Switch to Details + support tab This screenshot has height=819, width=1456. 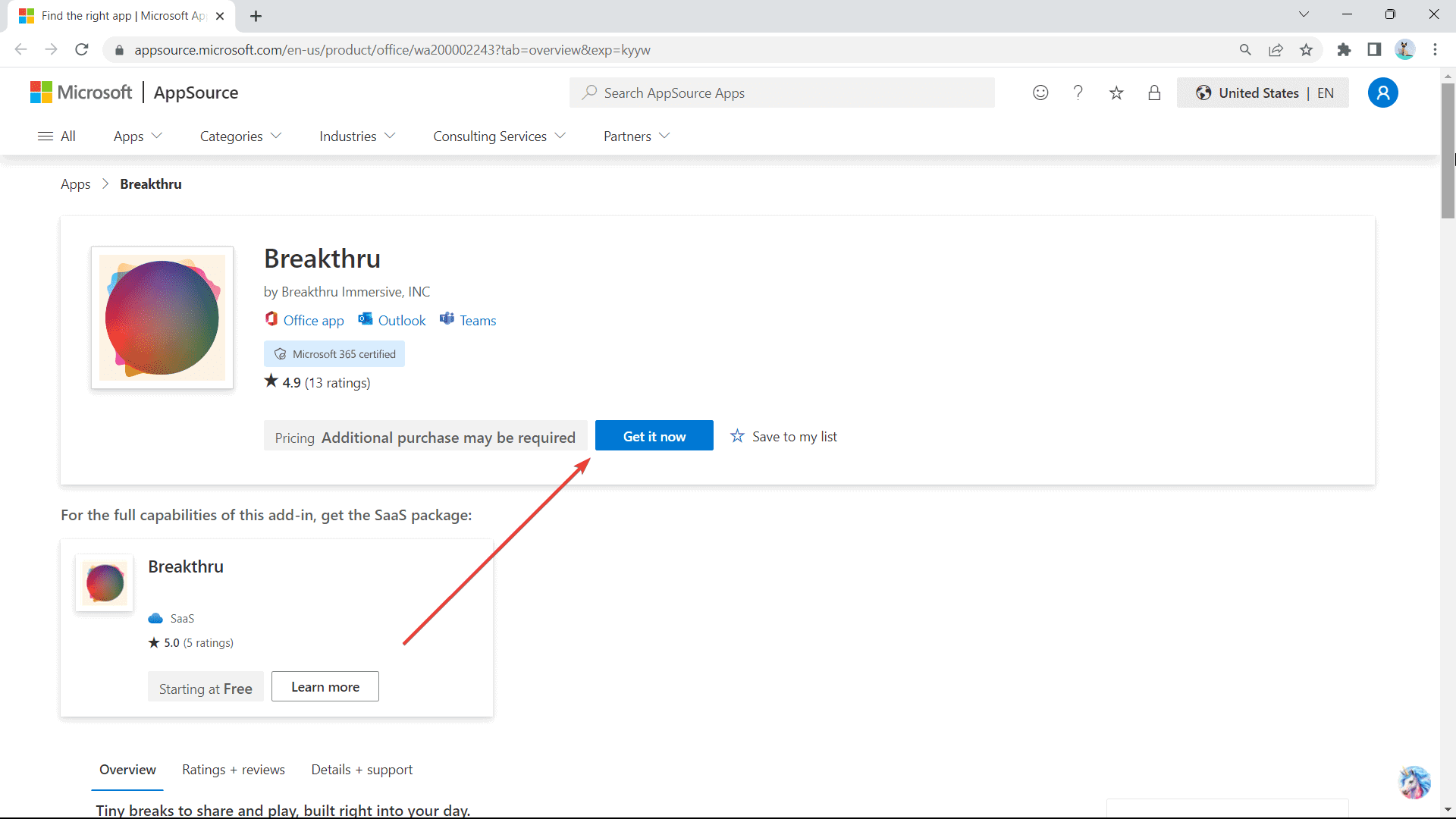pos(362,770)
